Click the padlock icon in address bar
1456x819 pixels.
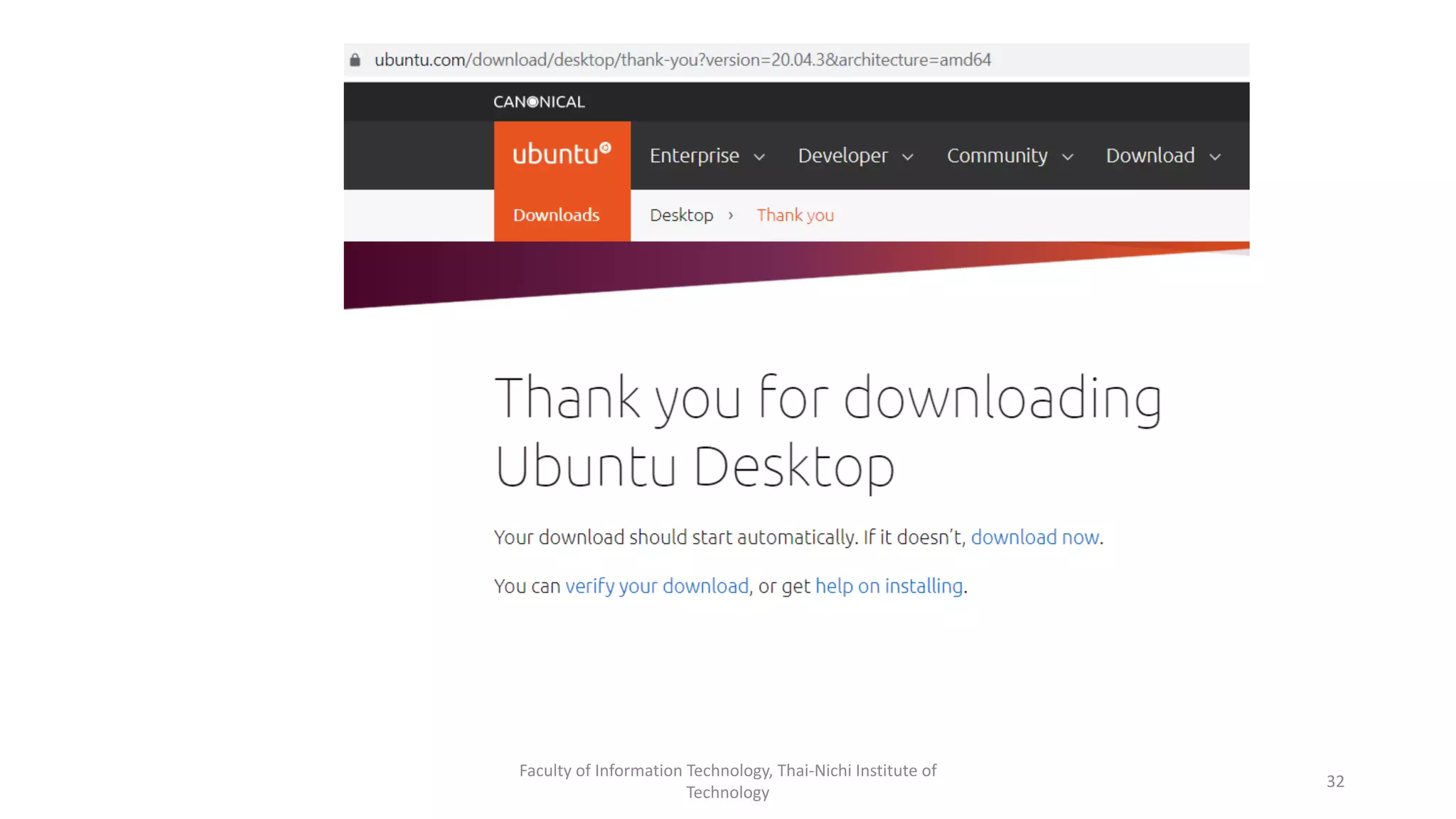pos(355,60)
